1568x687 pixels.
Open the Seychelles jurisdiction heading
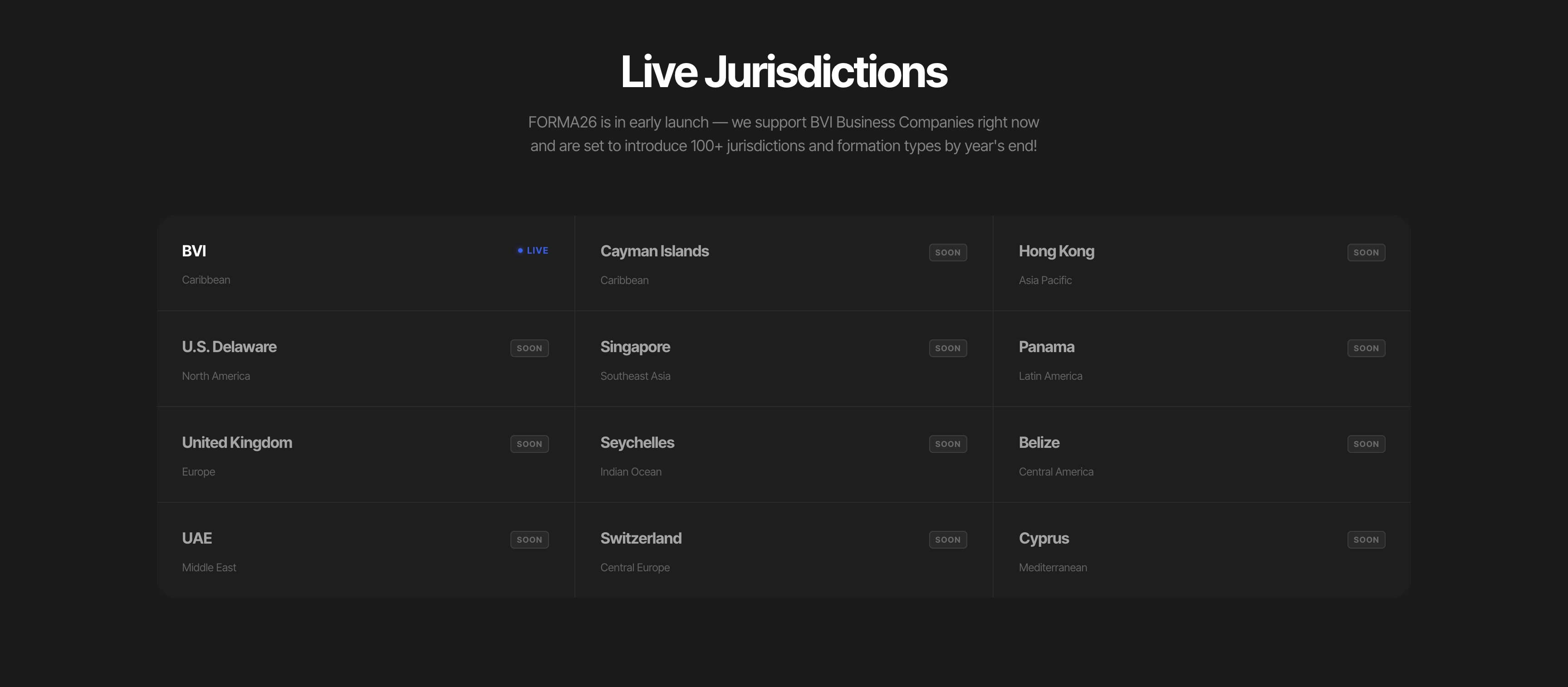click(637, 442)
